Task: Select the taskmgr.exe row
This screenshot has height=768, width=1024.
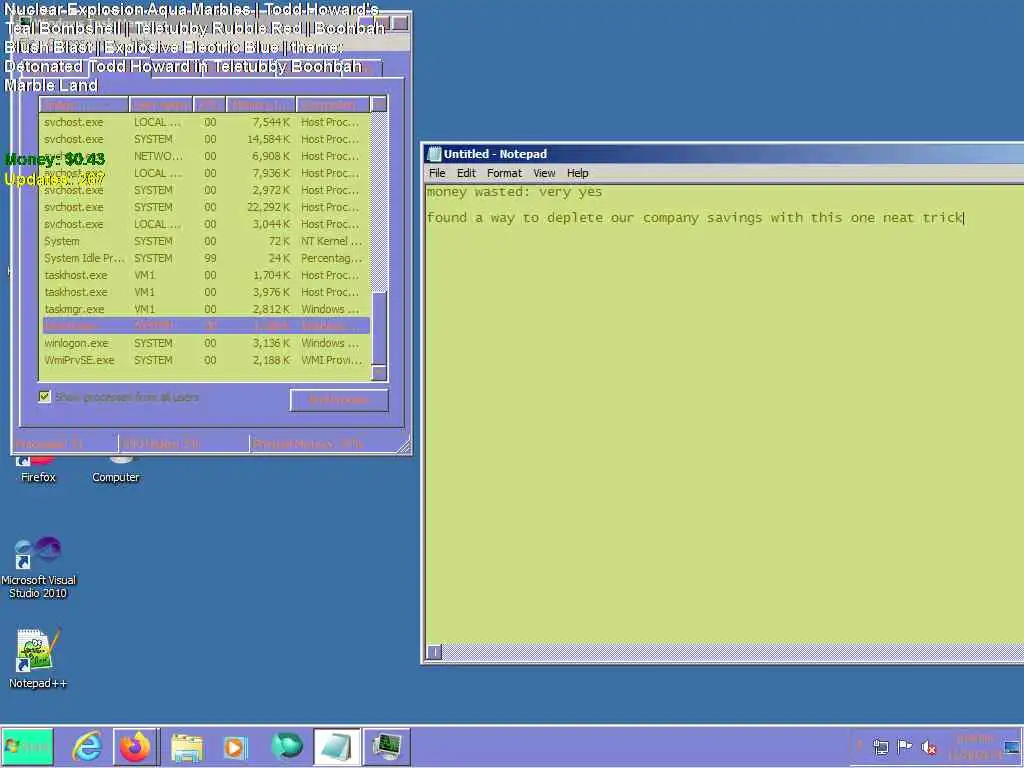Action: pyautogui.click(x=205, y=309)
